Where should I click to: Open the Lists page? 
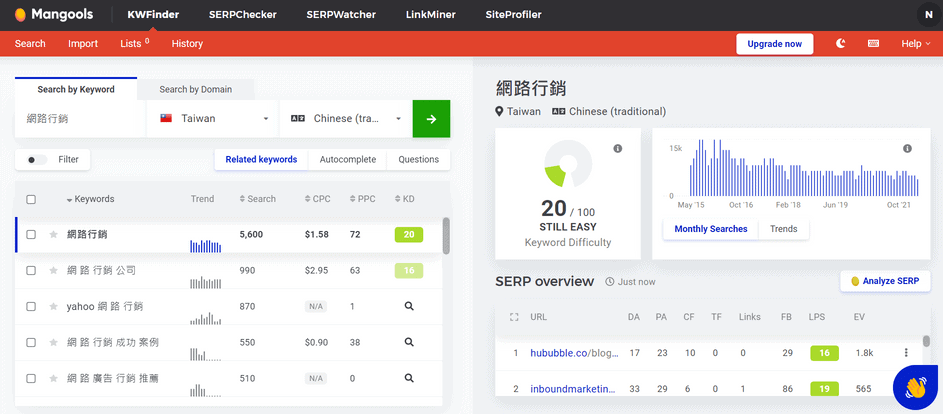[135, 43]
